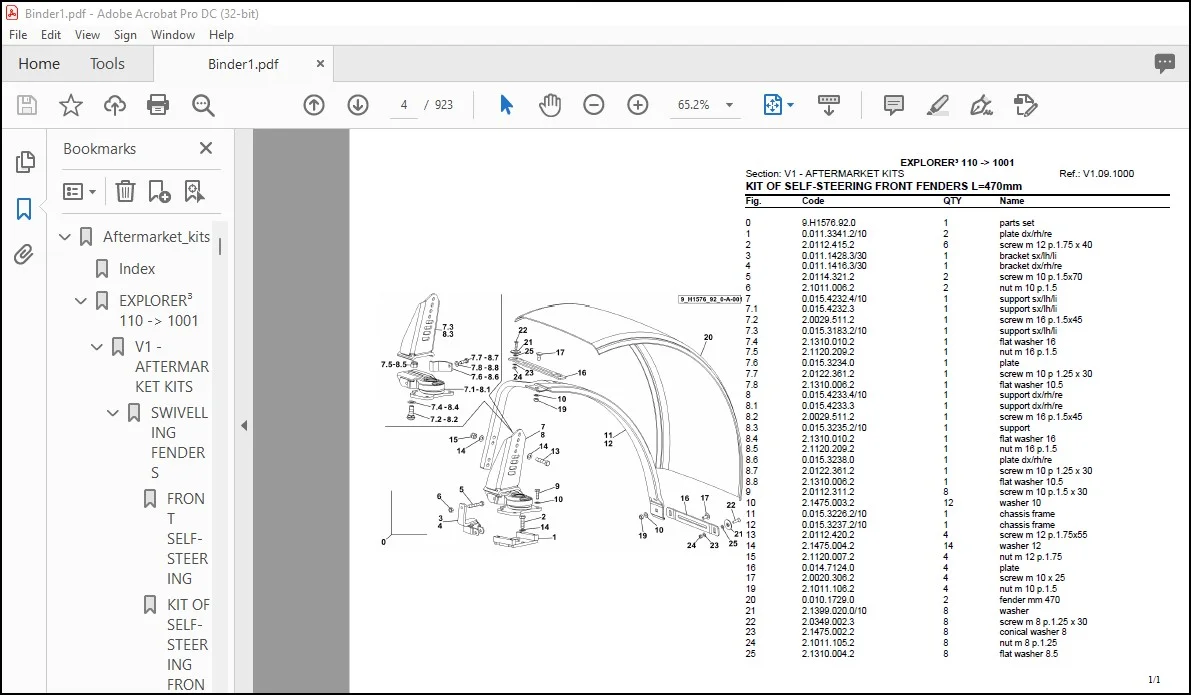Open KIT OF SELF-STEERING bookmark

click(188, 644)
